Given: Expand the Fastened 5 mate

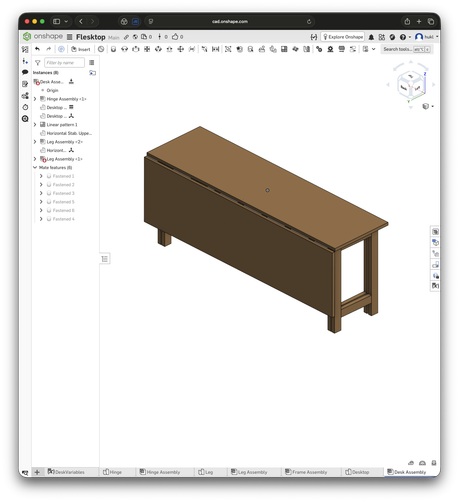Looking at the screenshot, I should [41, 202].
